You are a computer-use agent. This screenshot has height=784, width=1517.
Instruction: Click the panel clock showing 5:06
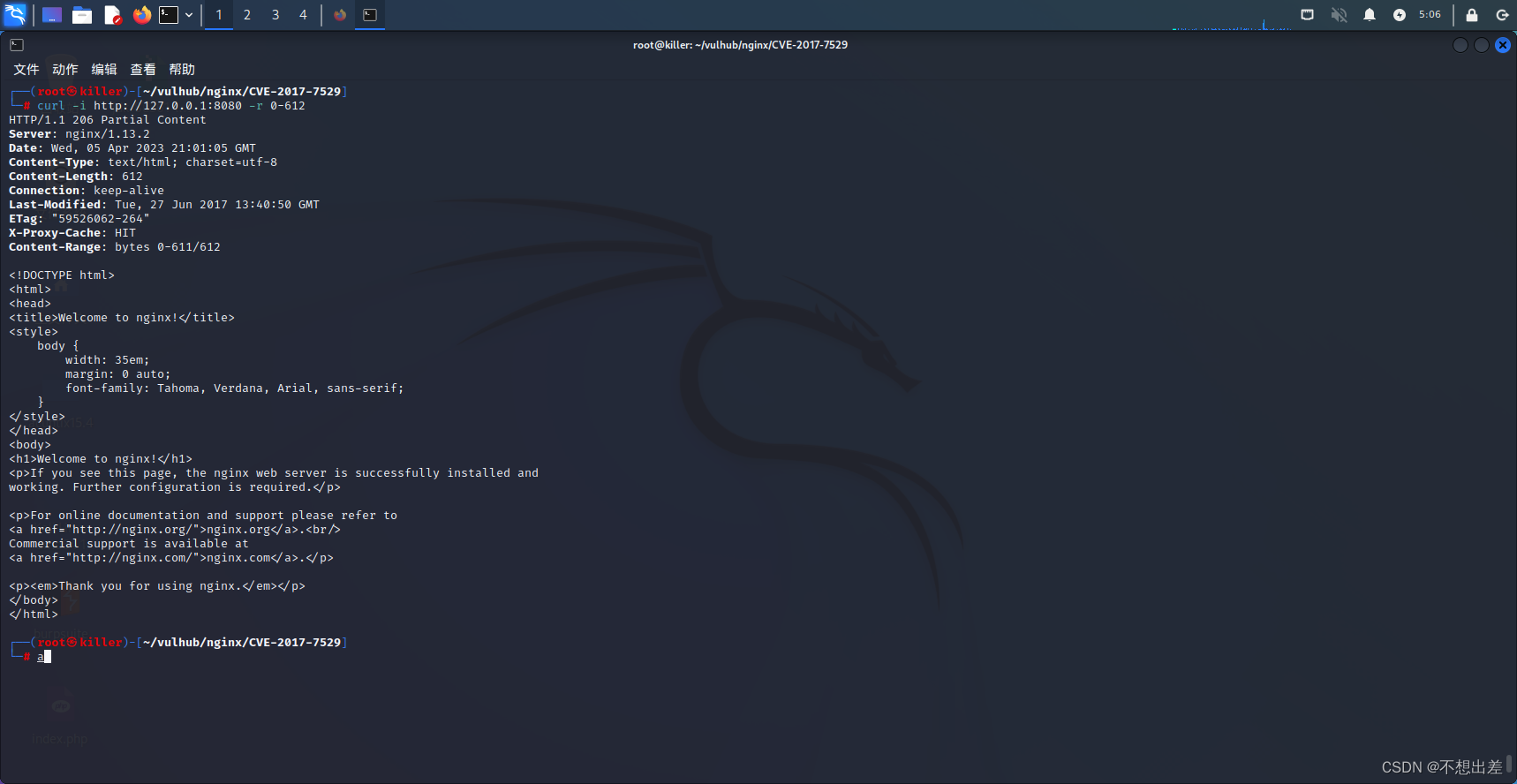[x=1430, y=15]
